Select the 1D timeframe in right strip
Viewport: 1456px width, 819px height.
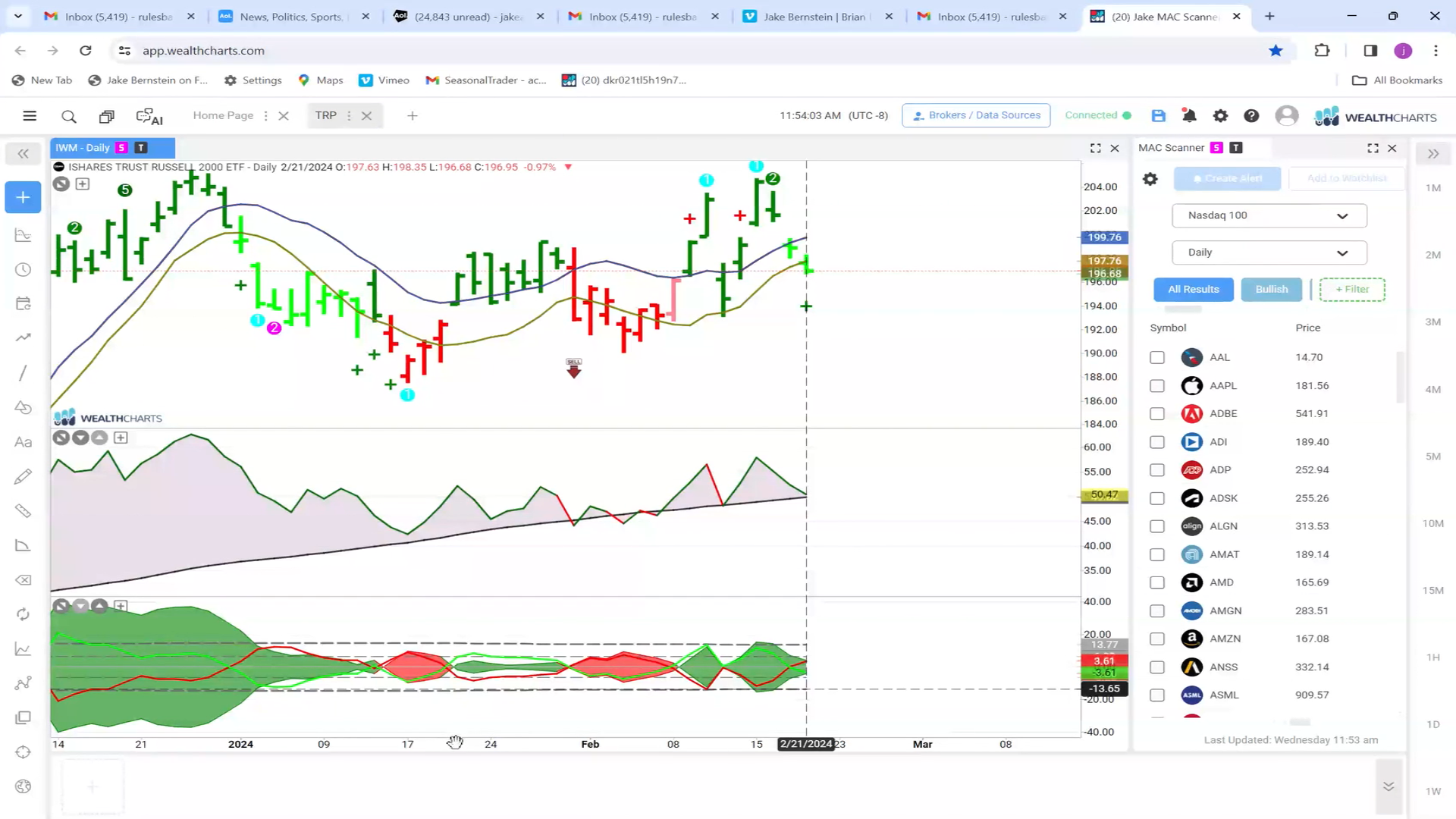tap(1433, 724)
